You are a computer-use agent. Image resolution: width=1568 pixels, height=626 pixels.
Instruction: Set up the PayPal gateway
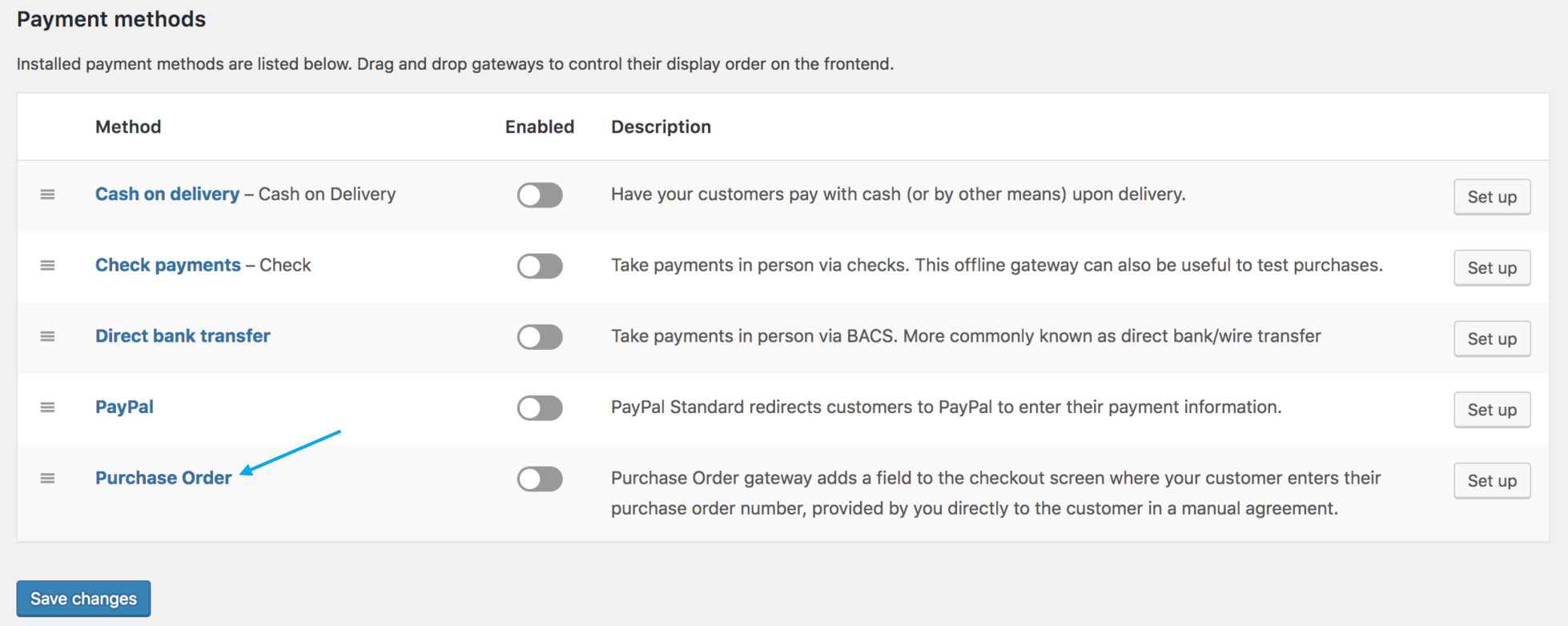click(x=1492, y=409)
